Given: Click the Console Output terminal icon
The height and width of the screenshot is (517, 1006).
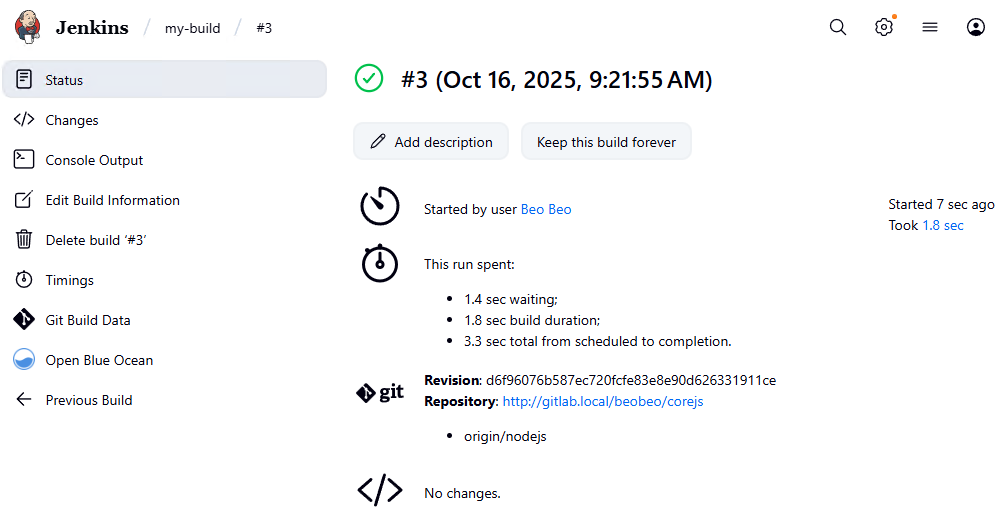Looking at the screenshot, I should (24, 160).
